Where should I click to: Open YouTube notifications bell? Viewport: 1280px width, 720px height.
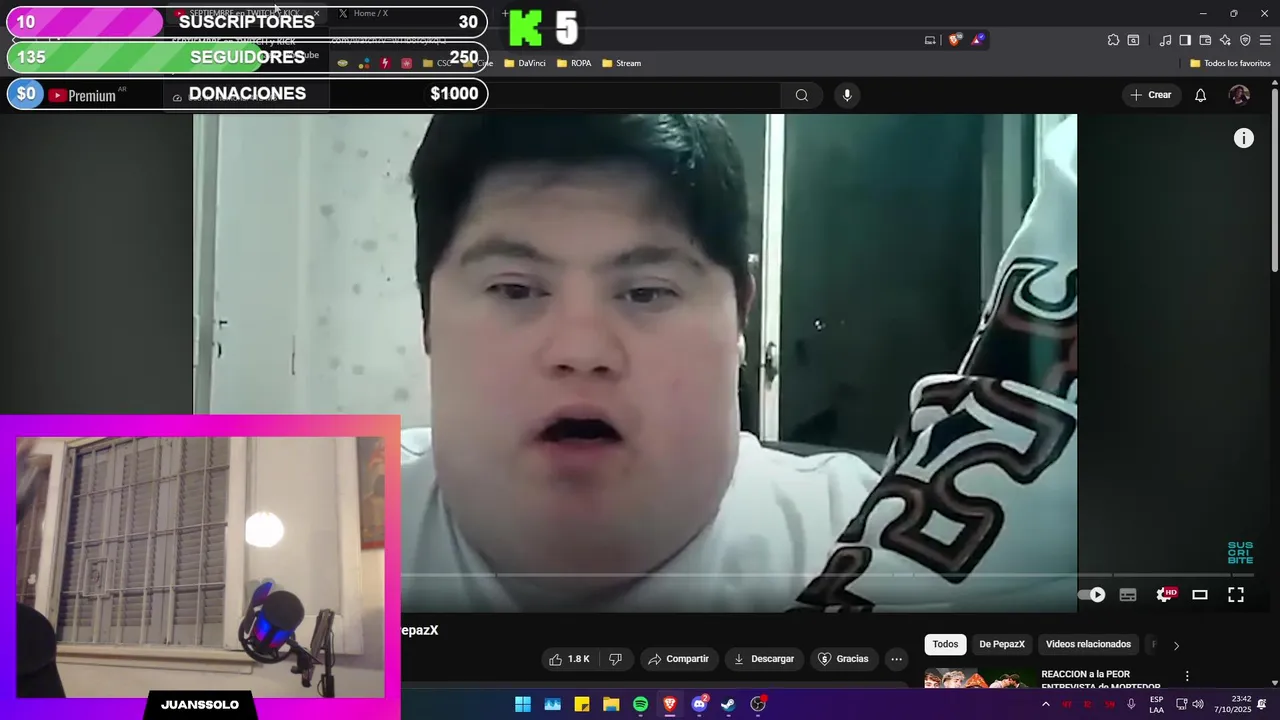point(1200,95)
